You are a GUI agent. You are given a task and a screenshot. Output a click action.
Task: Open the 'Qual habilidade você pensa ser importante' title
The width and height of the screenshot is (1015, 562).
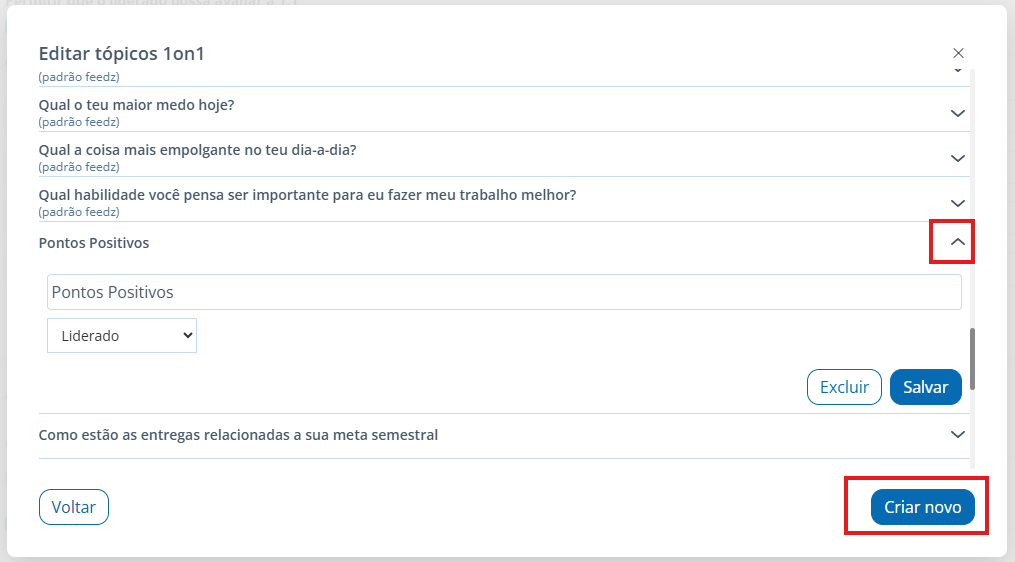[x=307, y=195]
